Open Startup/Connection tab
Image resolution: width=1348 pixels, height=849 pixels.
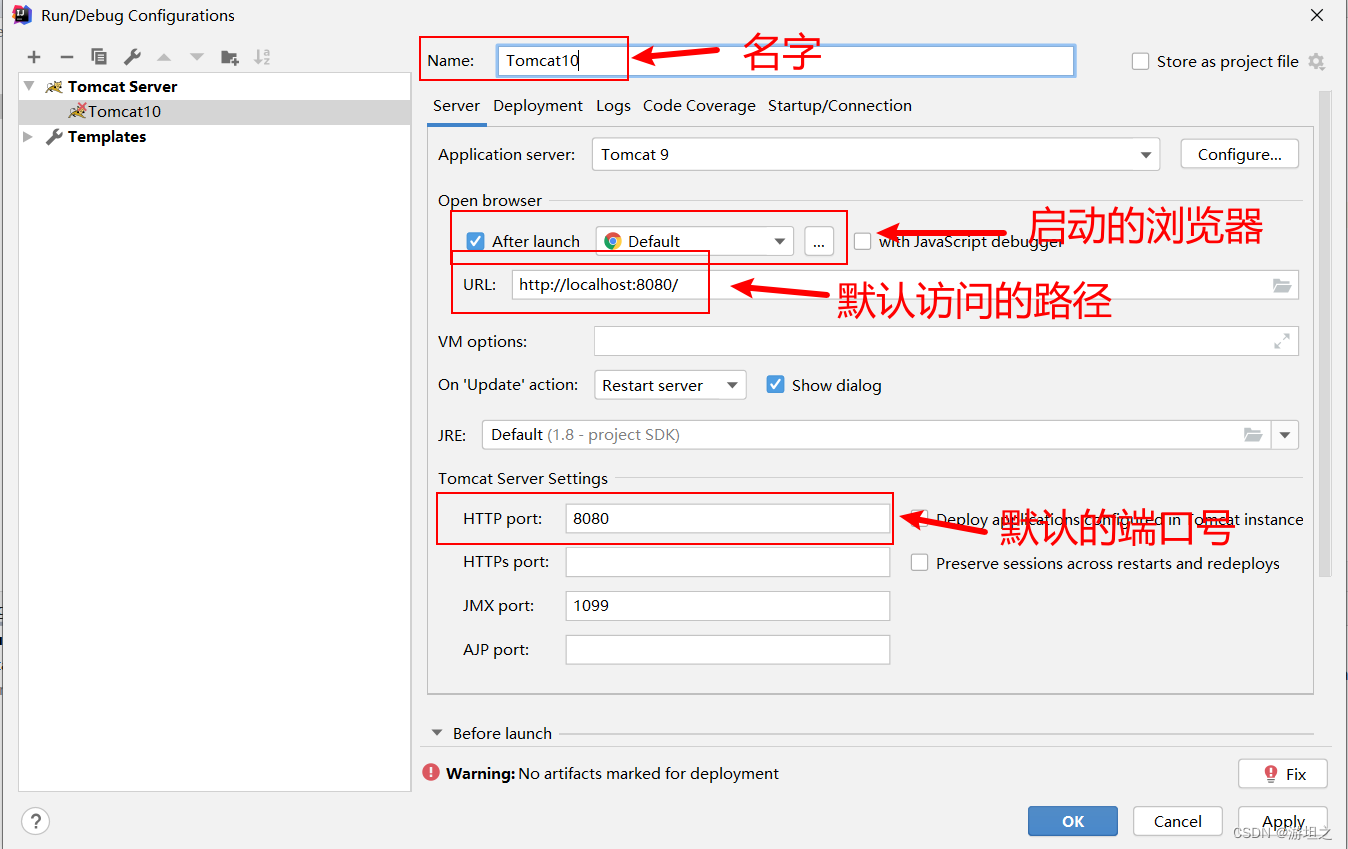pyautogui.click(x=840, y=106)
